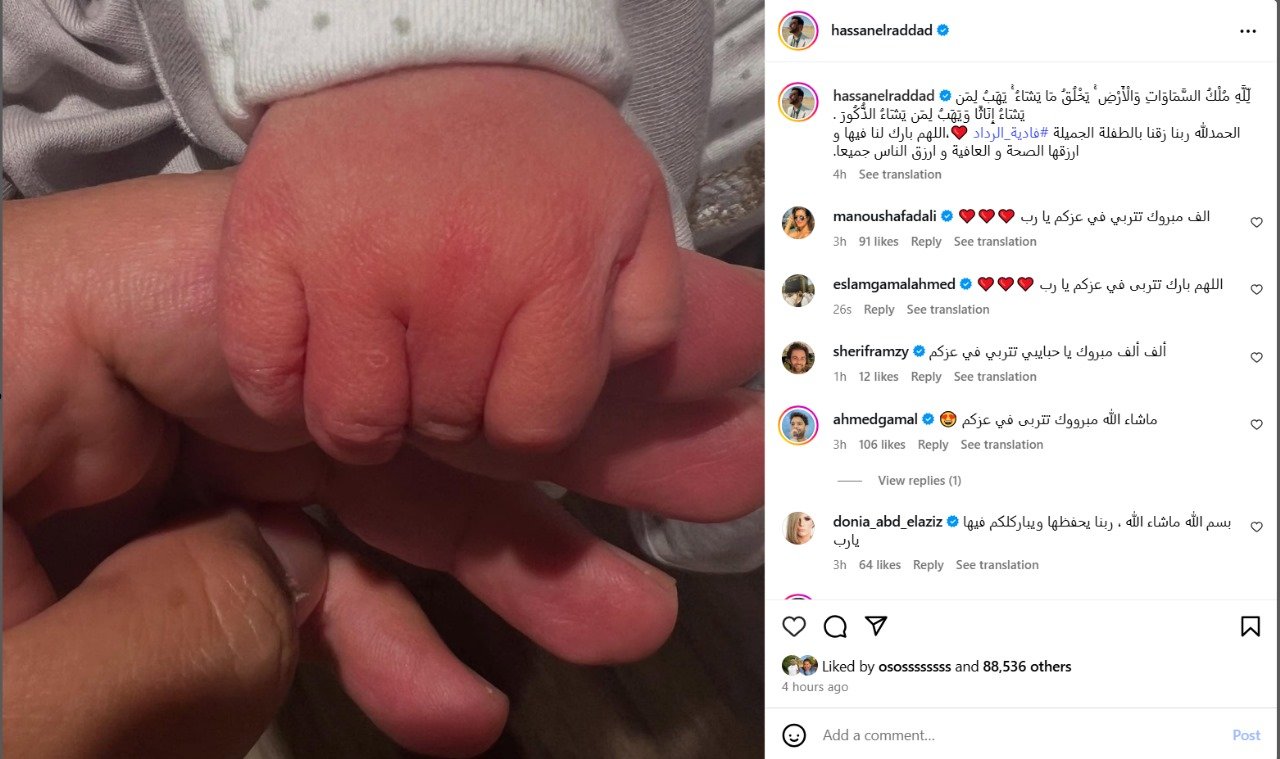Like ahmedgamal's comment heart
This screenshot has height=759, width=1280.
[1256, 425]
